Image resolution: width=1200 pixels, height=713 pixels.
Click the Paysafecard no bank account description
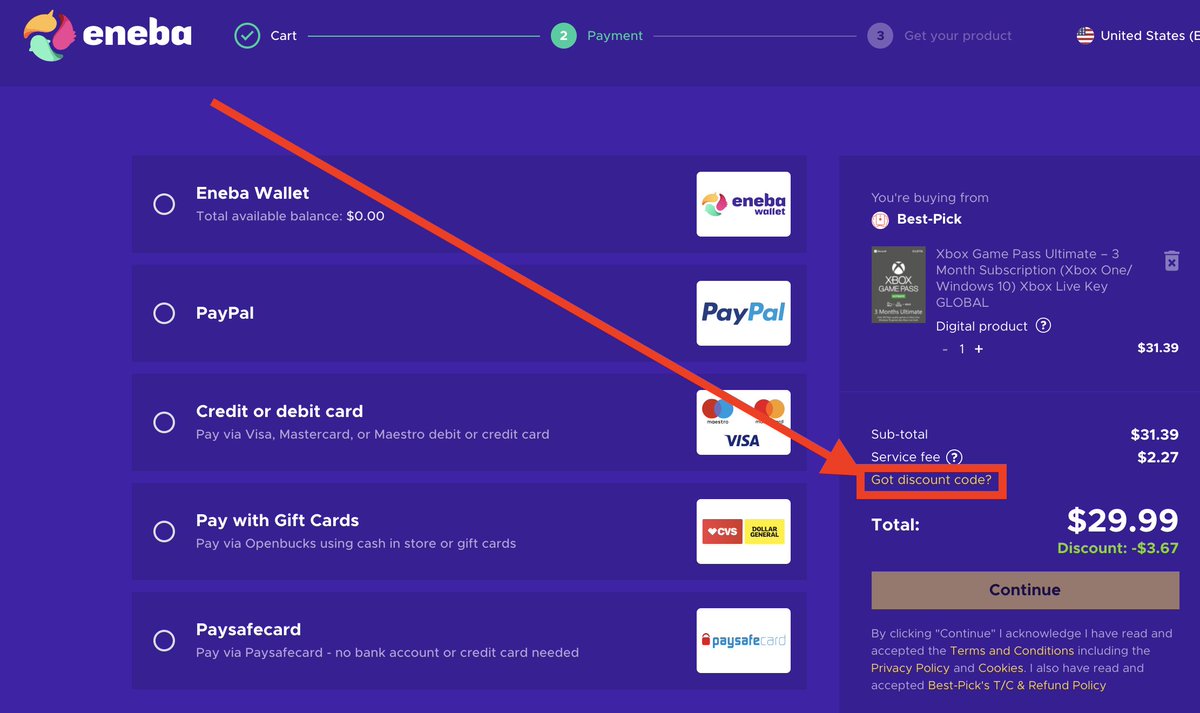[387, 653]
